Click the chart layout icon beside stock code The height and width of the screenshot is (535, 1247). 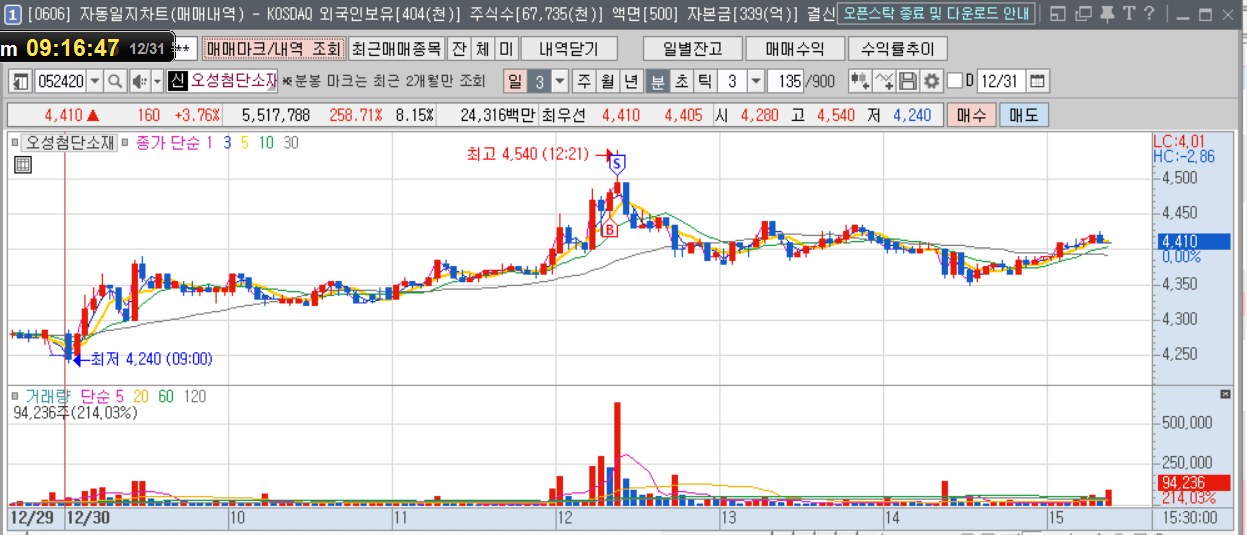(20, 81)
